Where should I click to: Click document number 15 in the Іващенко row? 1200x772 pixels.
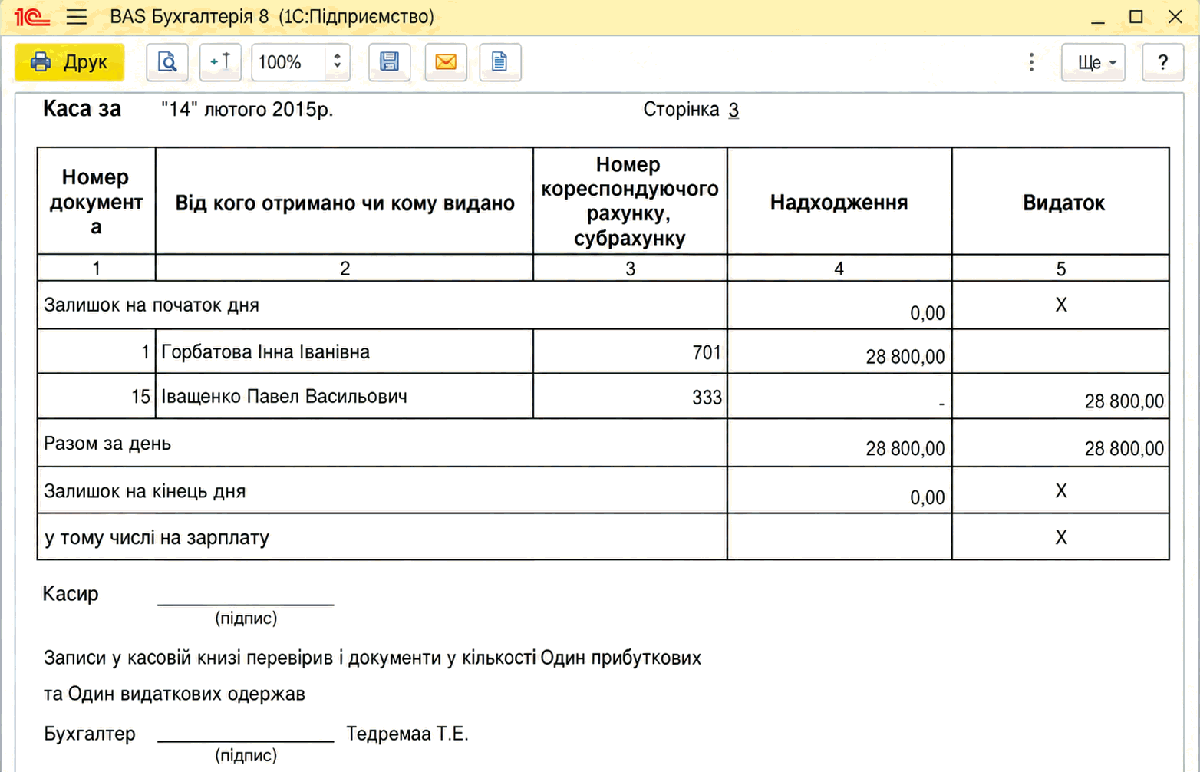pos(140,397)
